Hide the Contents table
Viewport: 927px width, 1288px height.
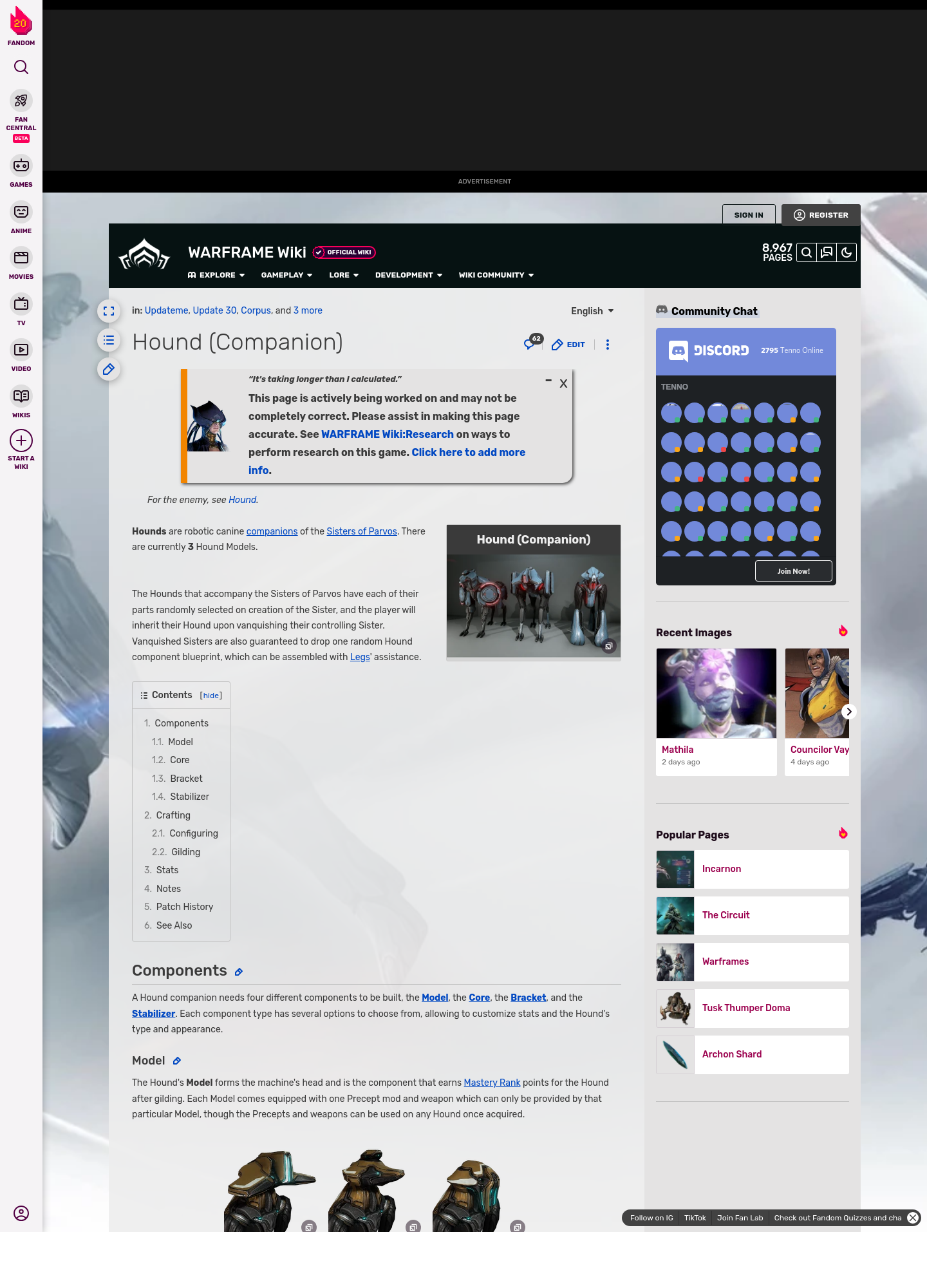[211, 696]
